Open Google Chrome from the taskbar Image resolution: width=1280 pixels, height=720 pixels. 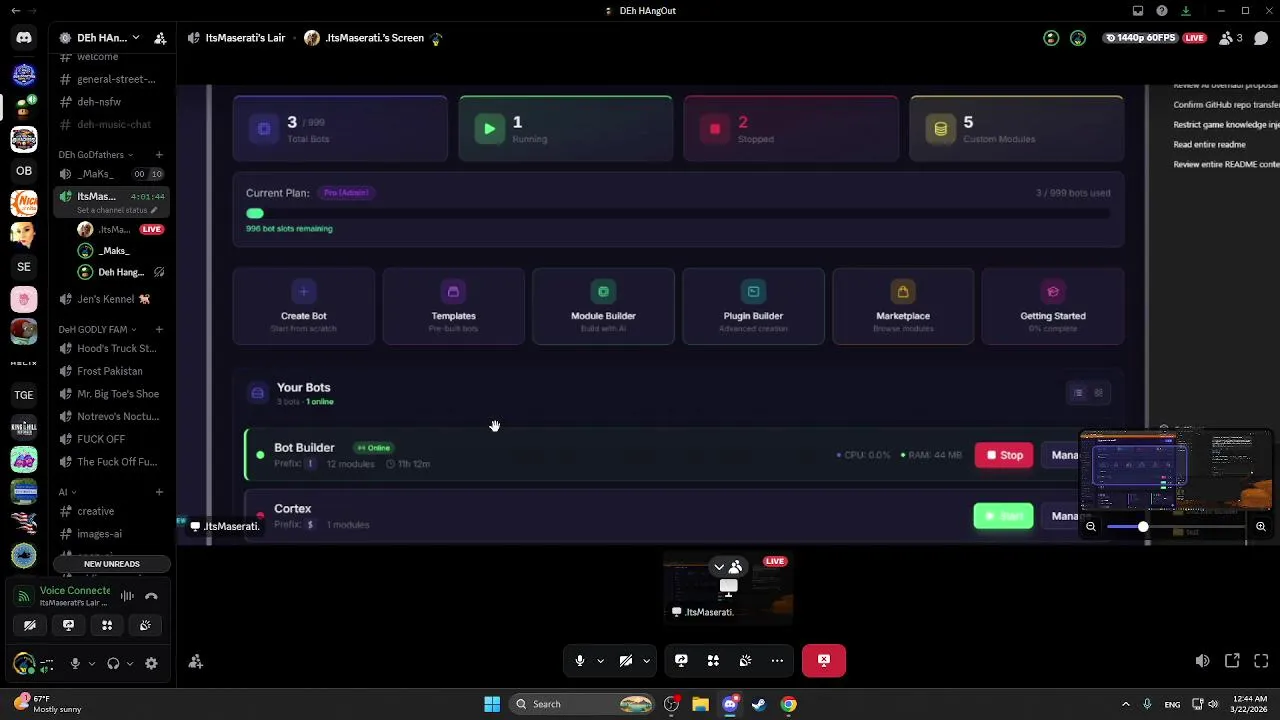tap(789, 704)
